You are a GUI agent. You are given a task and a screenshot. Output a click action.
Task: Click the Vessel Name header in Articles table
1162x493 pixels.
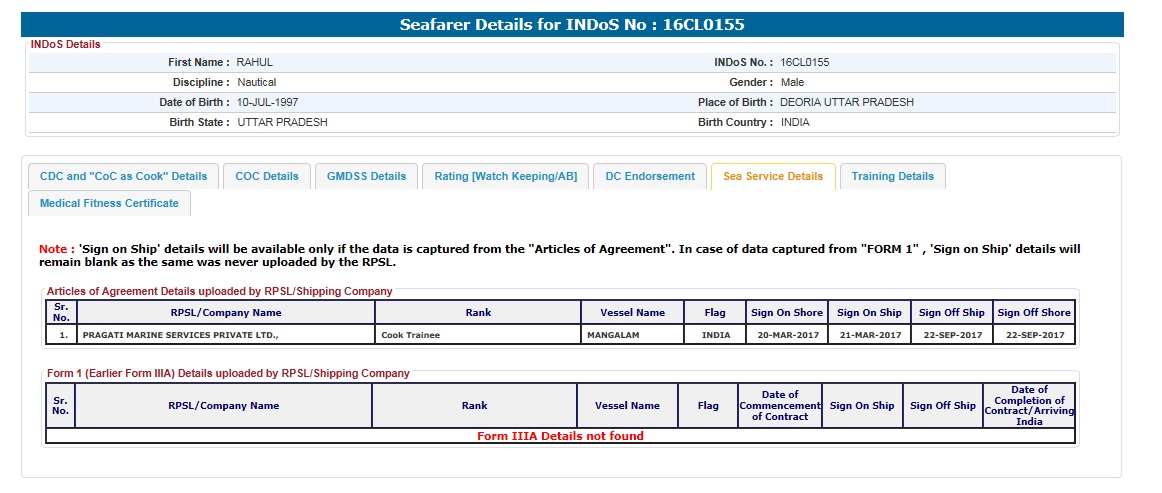point(632,312)
